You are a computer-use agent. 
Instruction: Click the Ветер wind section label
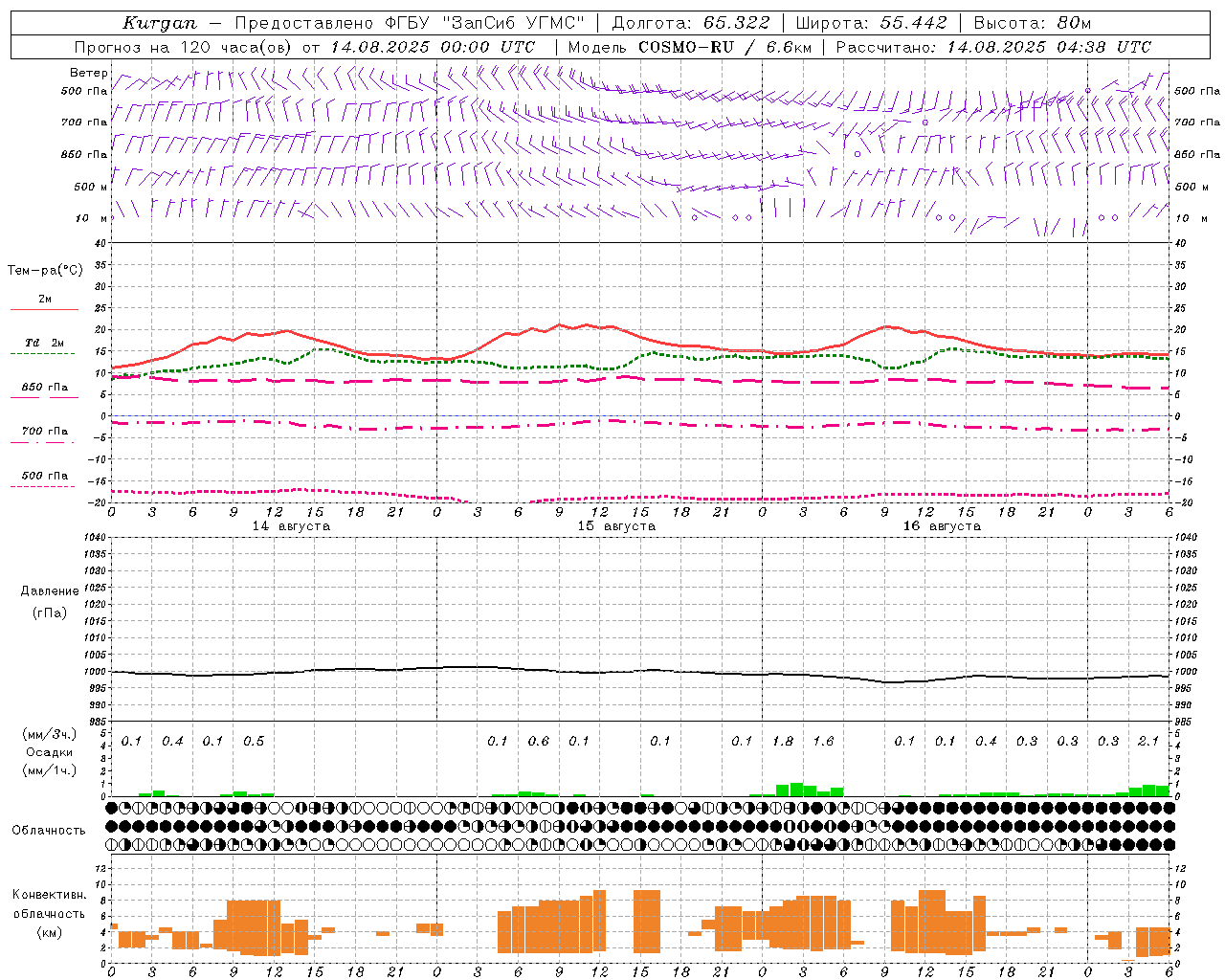coord(89,73)
